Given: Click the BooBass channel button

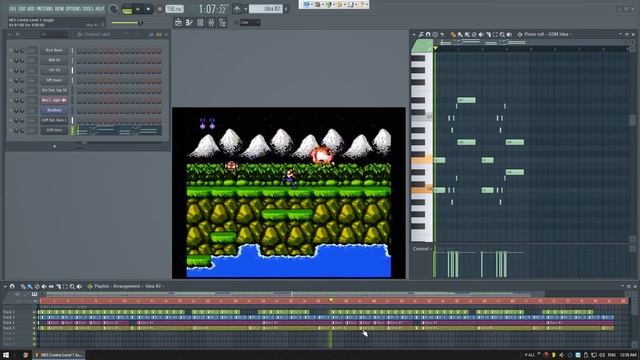Looking at the screenshot, I should (54, 110).
